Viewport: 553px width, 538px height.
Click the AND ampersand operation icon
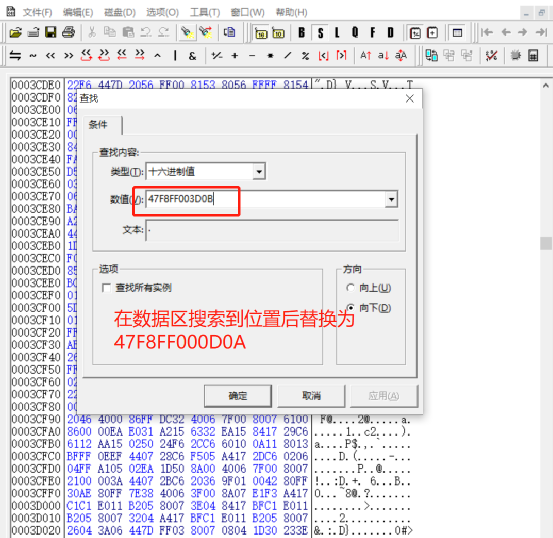192,55
